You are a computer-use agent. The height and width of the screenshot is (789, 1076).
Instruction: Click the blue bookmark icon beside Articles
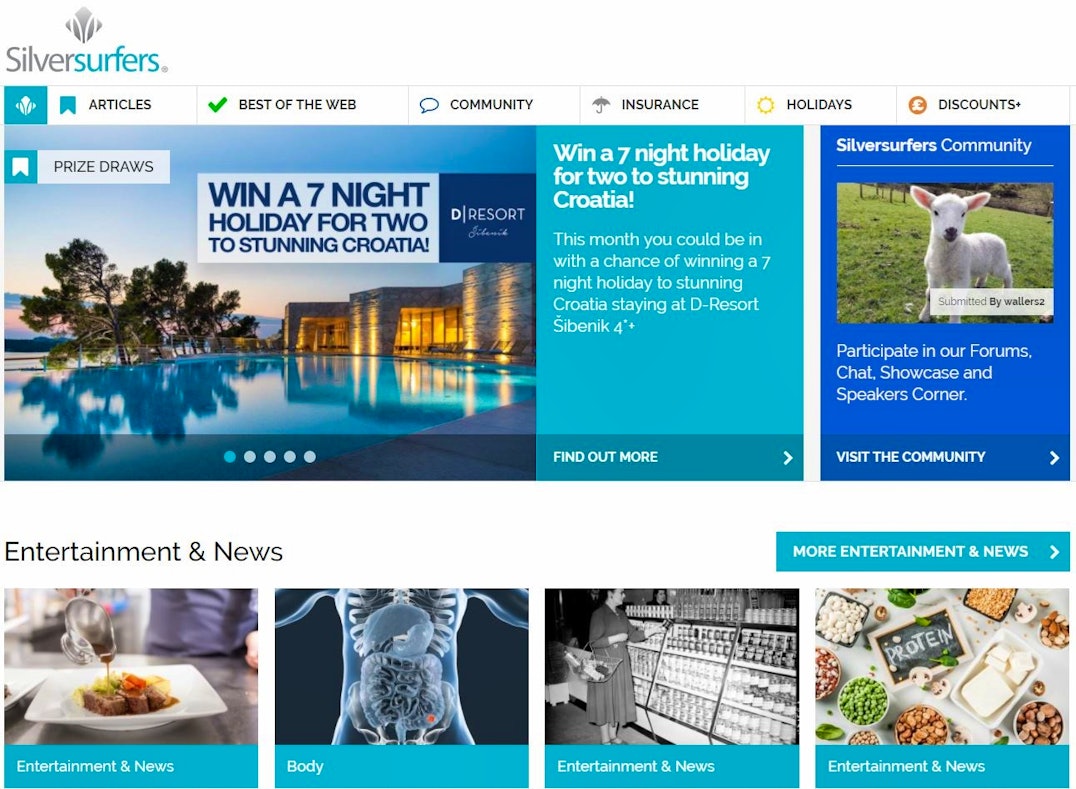pos(67,105)
